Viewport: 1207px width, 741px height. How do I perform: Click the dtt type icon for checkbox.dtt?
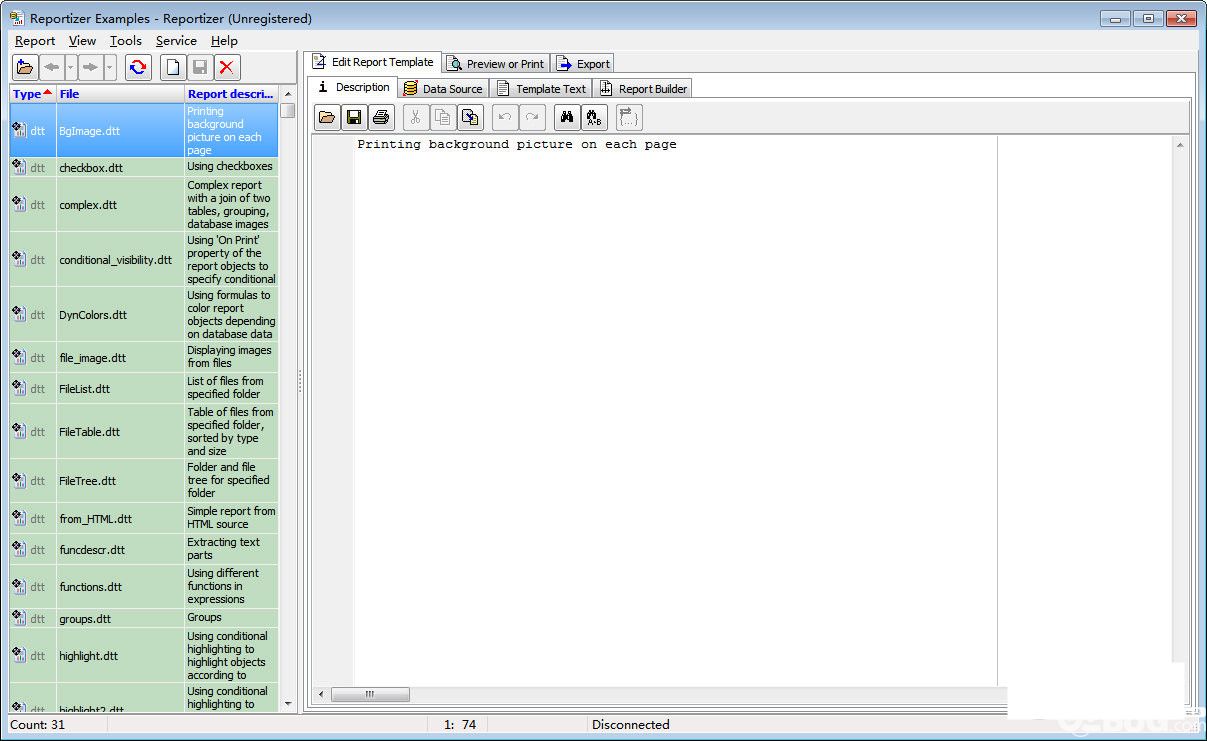[19, 167]
